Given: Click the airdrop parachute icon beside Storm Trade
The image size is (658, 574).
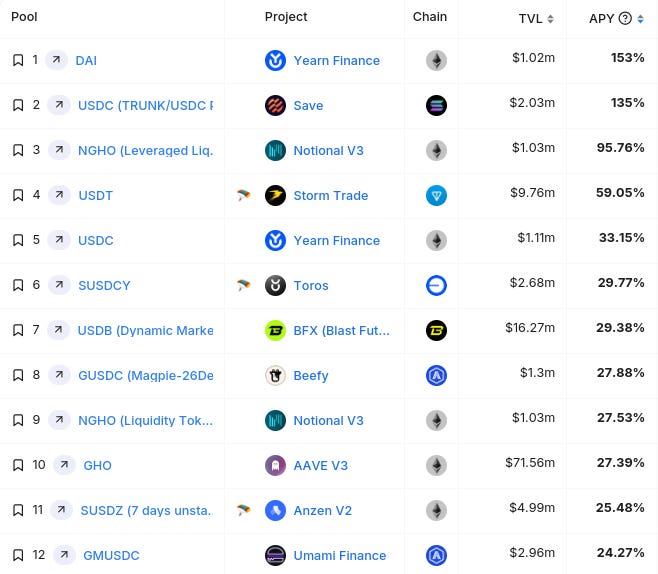Looking at the screenshot, I should (x=243, y=195).
